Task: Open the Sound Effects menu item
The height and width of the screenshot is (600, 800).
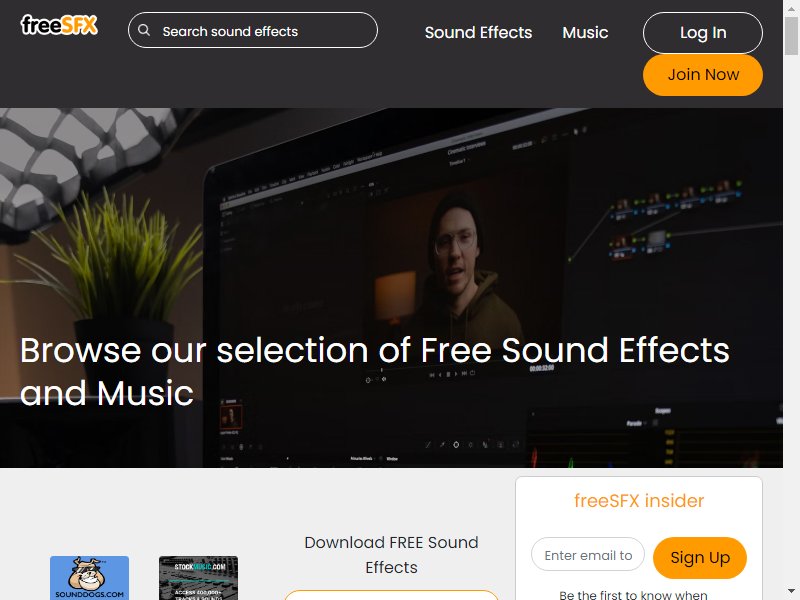Action: coord(478,32)
